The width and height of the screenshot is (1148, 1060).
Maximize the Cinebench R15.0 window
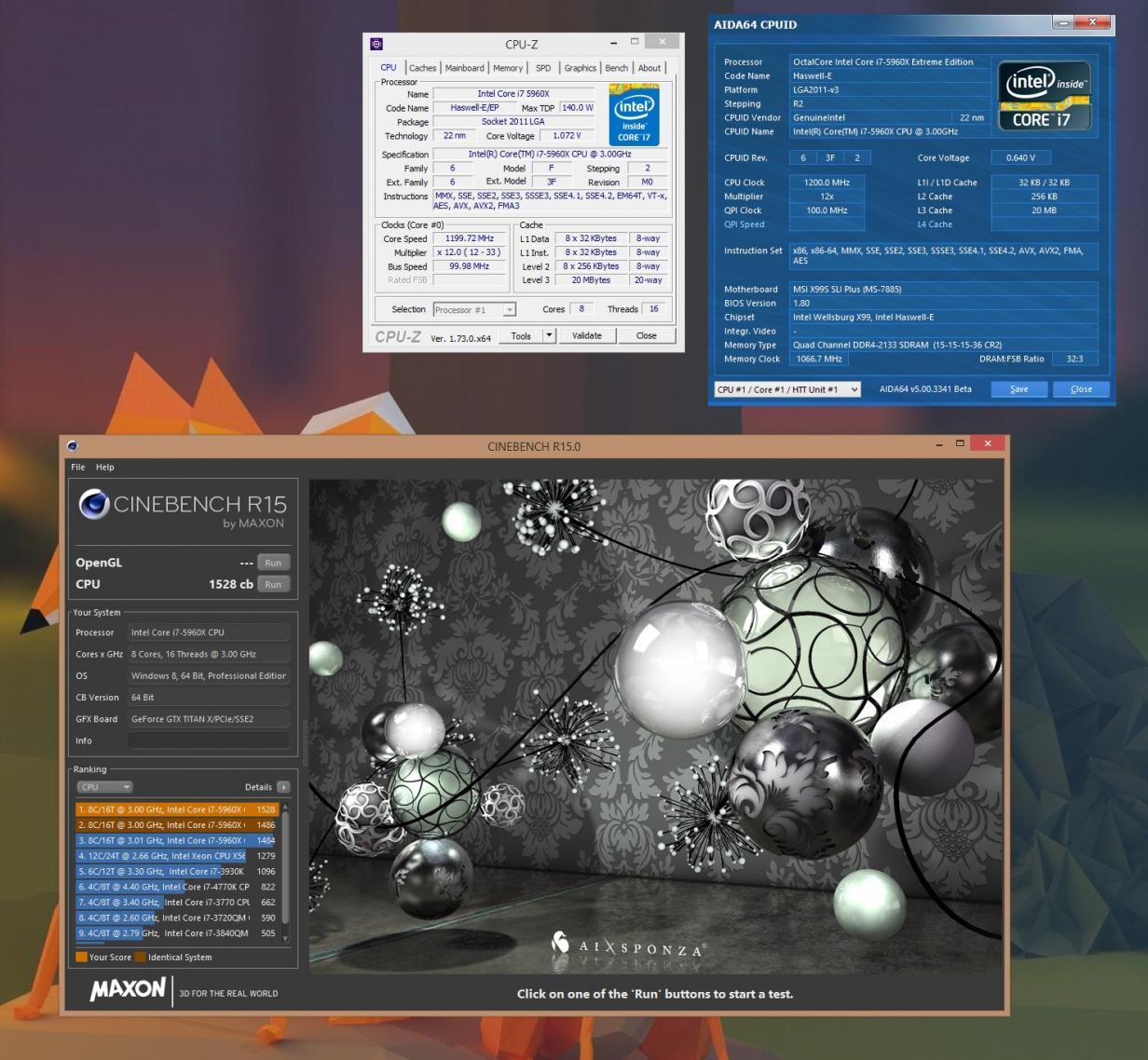[960, 445]
